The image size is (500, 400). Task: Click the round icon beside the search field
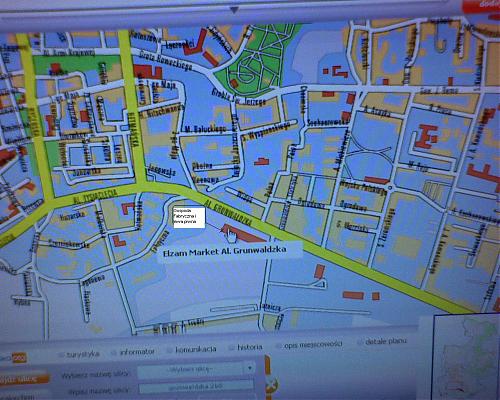click(x=272, y=384)
